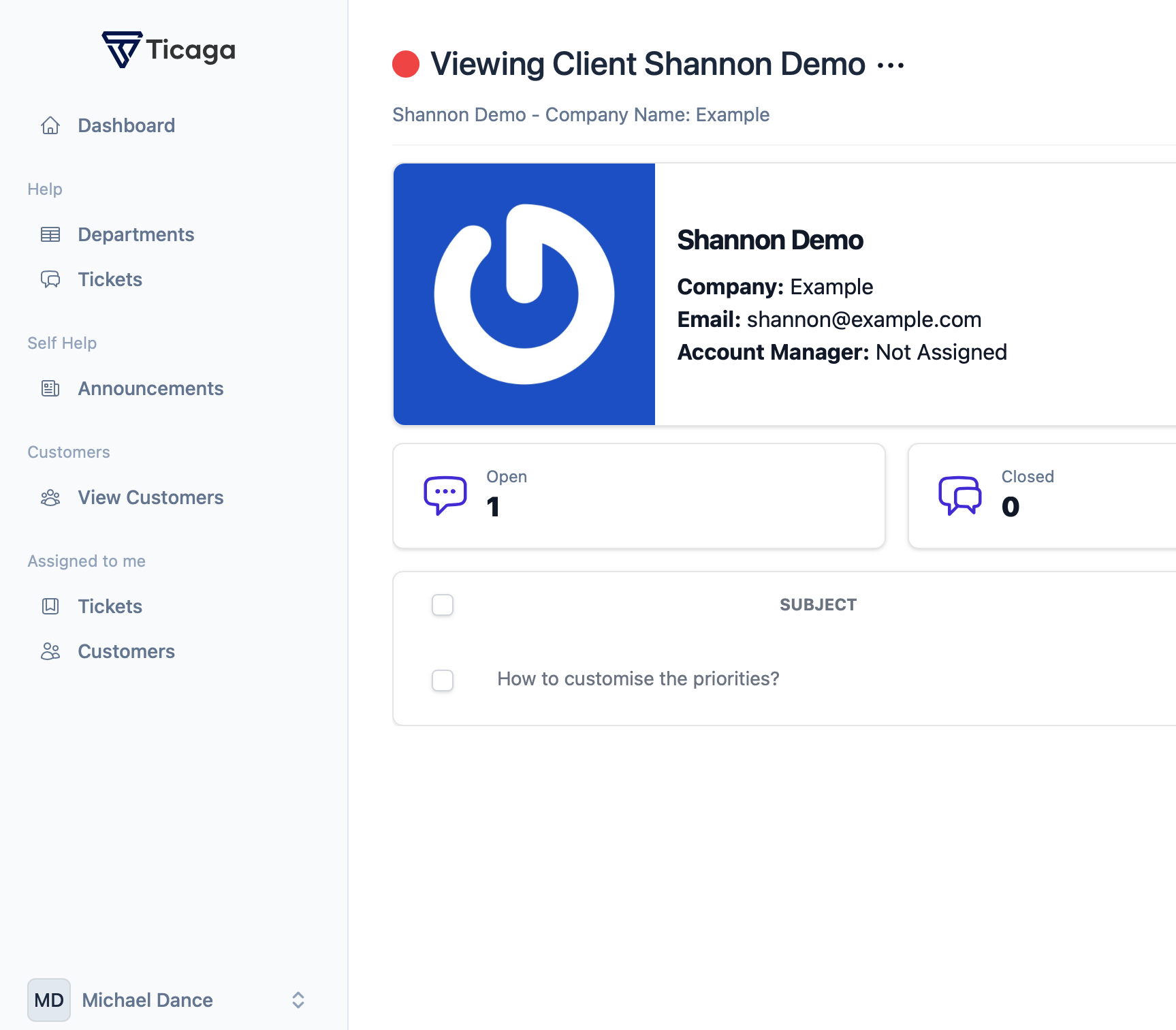Viewport: 1176px width, 1030px height.
Task: Click the 'Shannon Demo - Company Name: Example' subtitle
Action: coord(581,114)
